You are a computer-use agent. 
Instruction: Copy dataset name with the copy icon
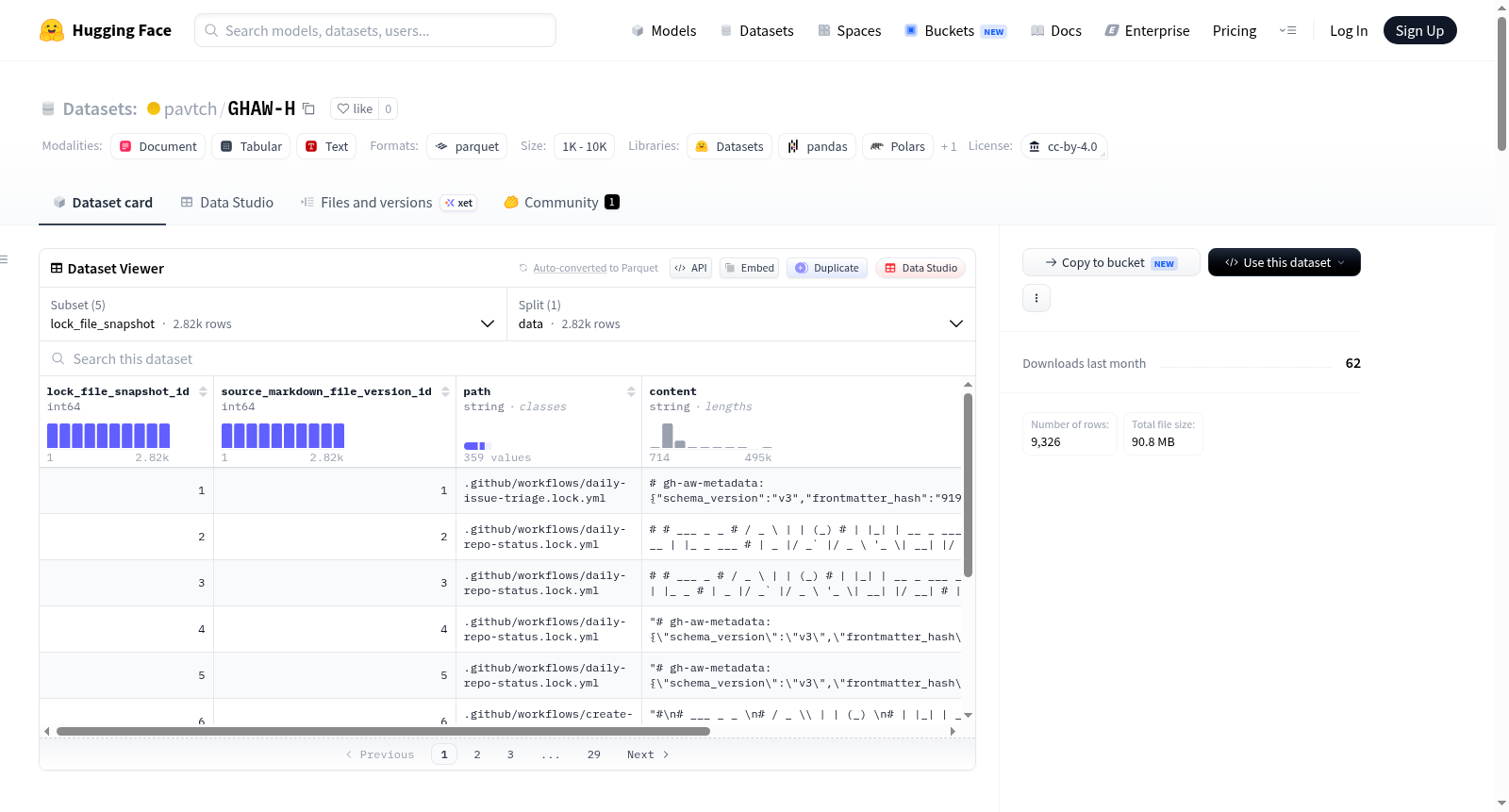(x=308, y=108)
